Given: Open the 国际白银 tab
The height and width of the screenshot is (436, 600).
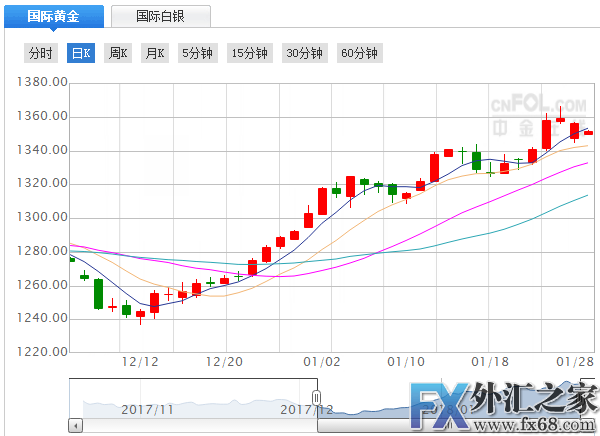Looking at the screenshot, I should [x=161, y=16].
